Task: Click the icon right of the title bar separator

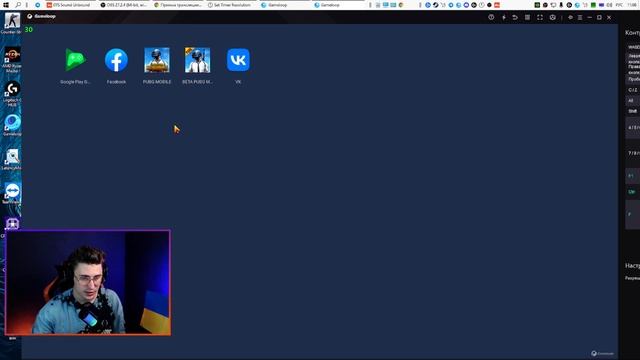Action: tap(570, 18)
